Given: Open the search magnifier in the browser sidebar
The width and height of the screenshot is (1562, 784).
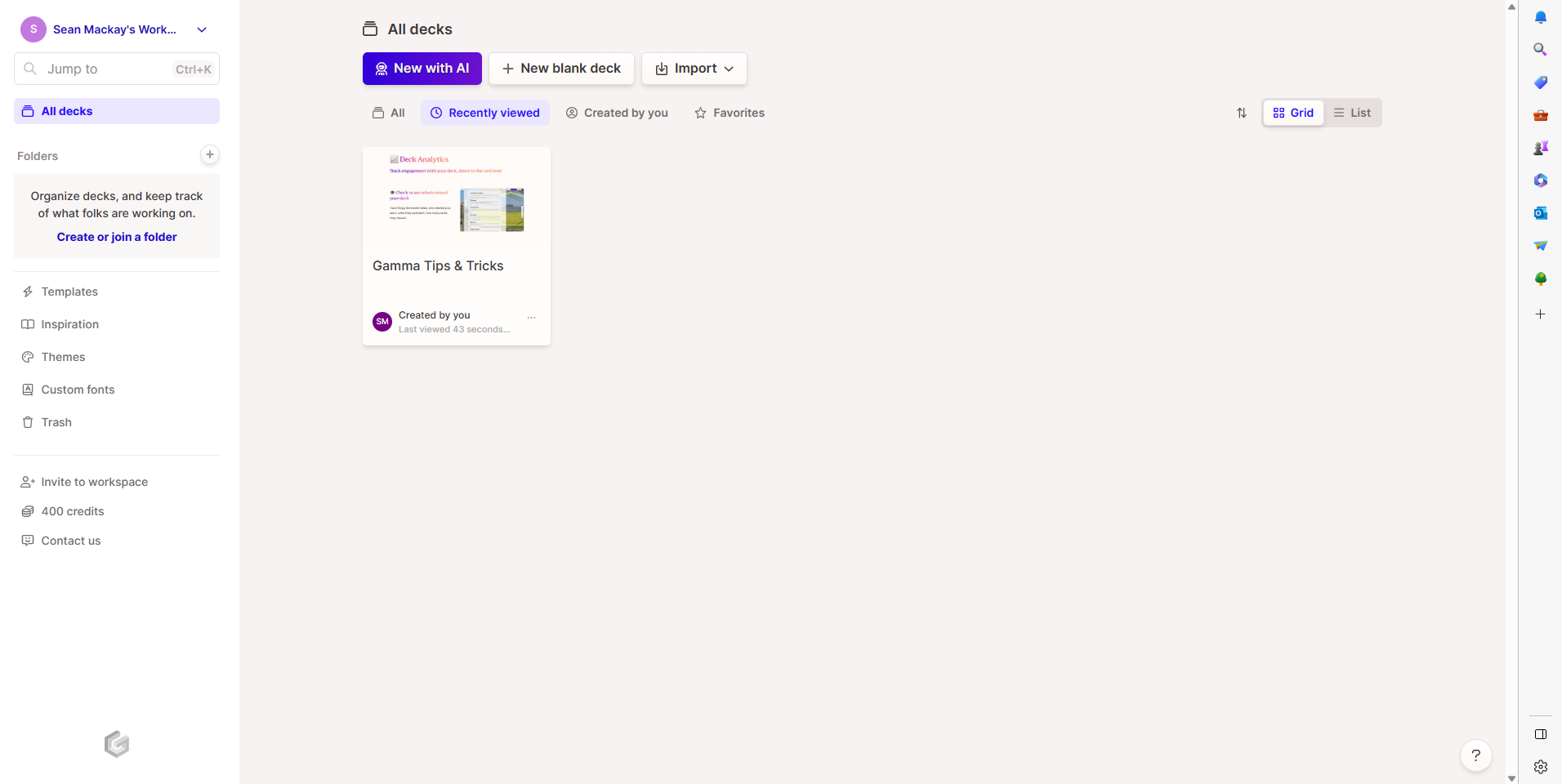Looking at the screenshot, I should coord(1540,50).
